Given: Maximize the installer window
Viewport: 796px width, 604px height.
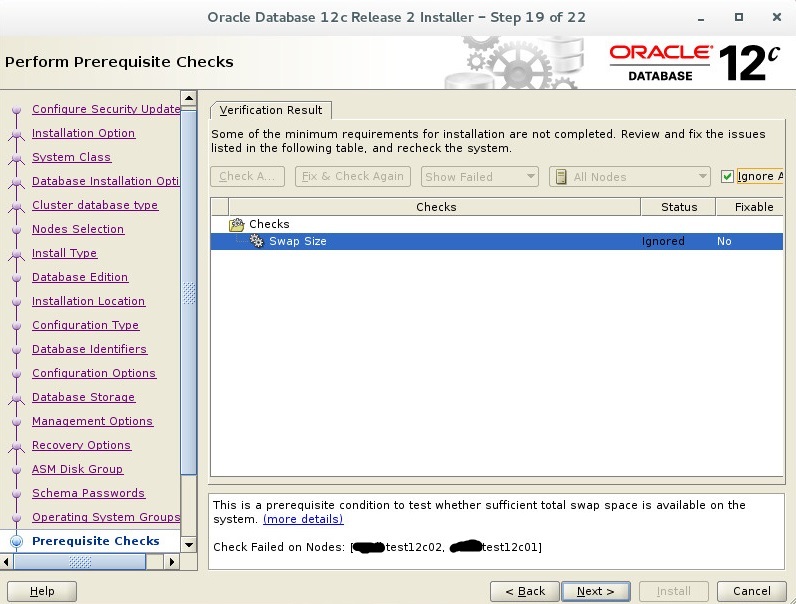Looking at the screenshot, I should (x=739, y=17).
